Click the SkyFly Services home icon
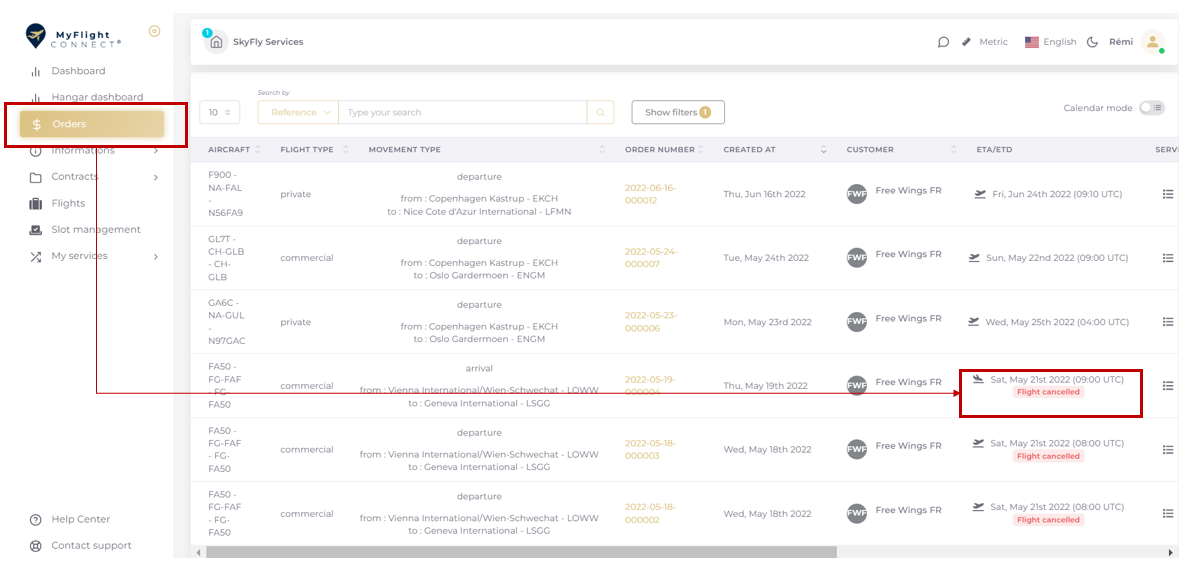Screen dimensions: 1189x567 [x=216, y=42]
